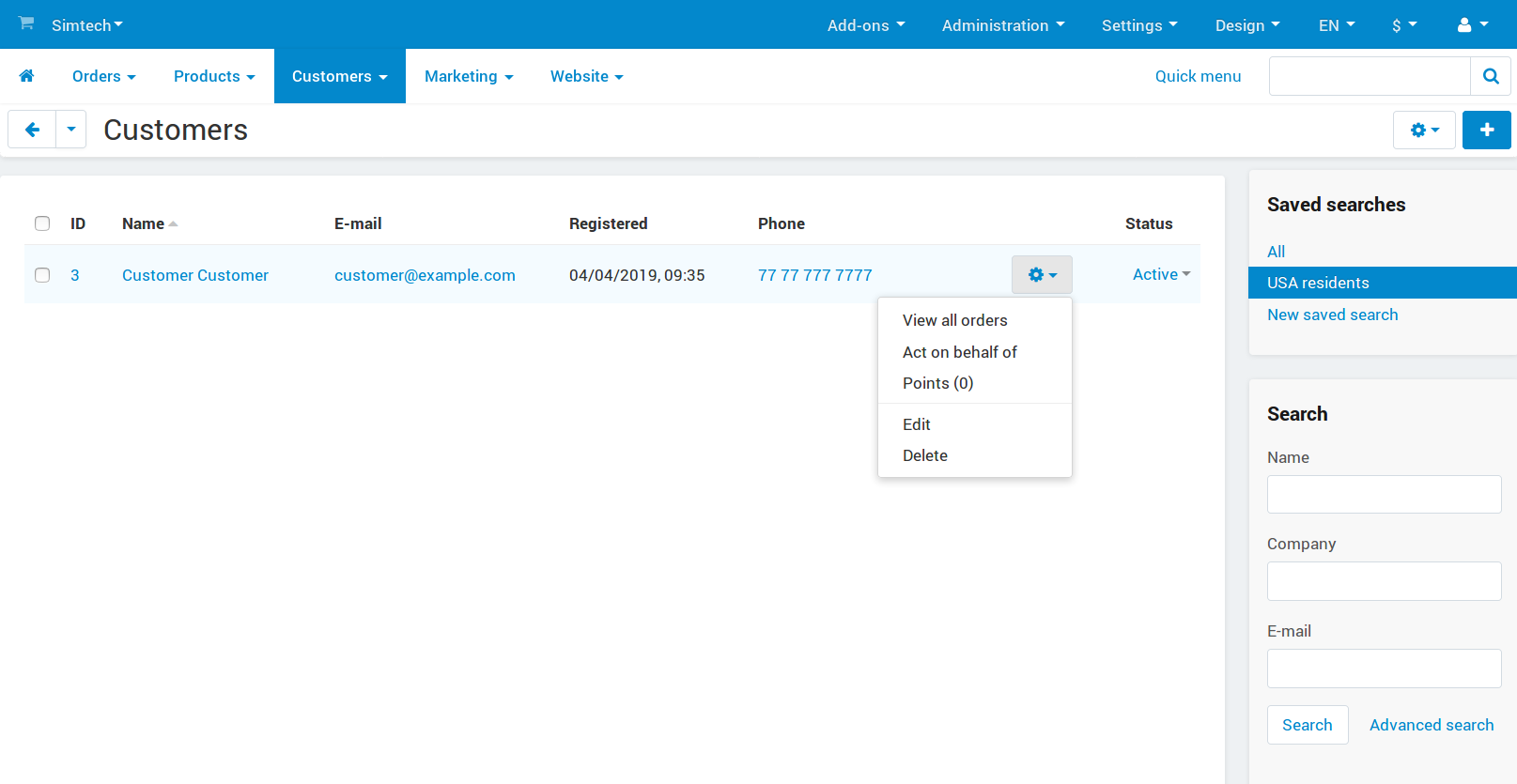This screenshot has height=784, width=1517.
Task: Click the plus icon to add customer
Action: click(x=1486, y=130)
